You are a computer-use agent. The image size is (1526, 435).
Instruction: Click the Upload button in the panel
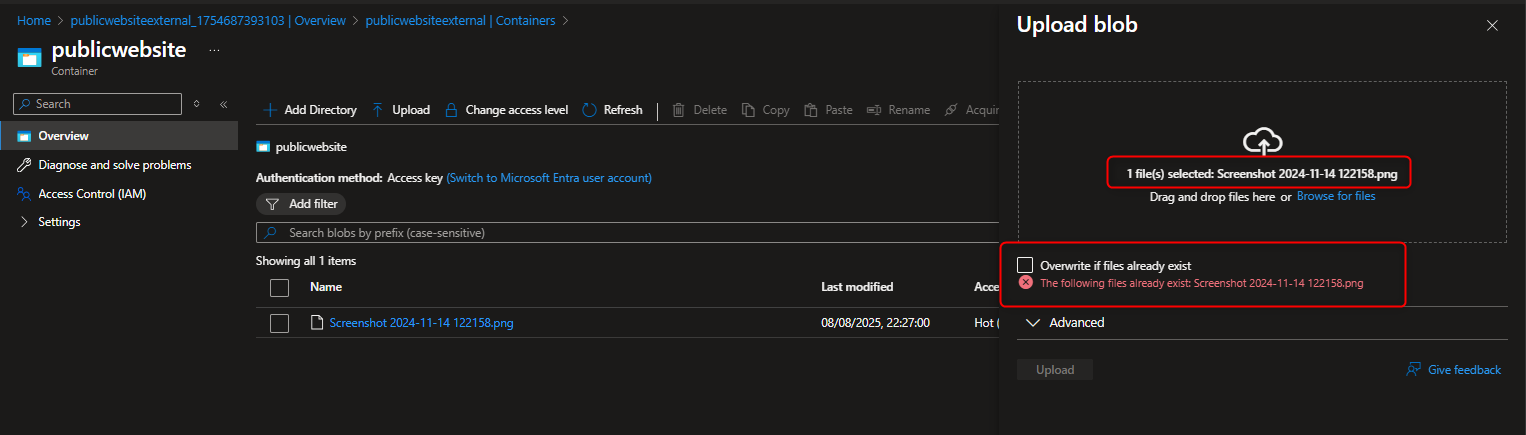(1055, 370)
